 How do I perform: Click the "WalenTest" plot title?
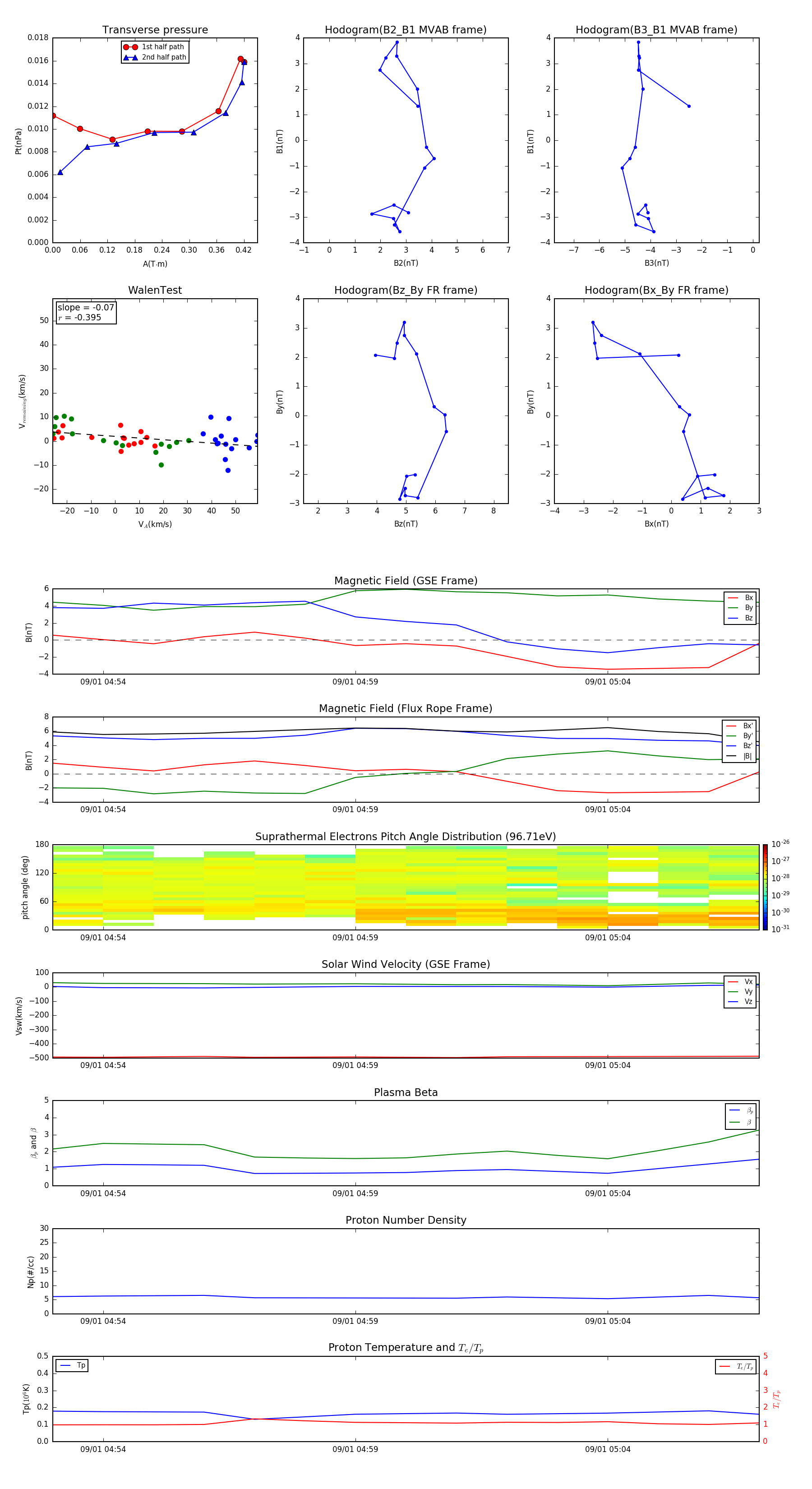pyautogui.click(x=155, y=290)
